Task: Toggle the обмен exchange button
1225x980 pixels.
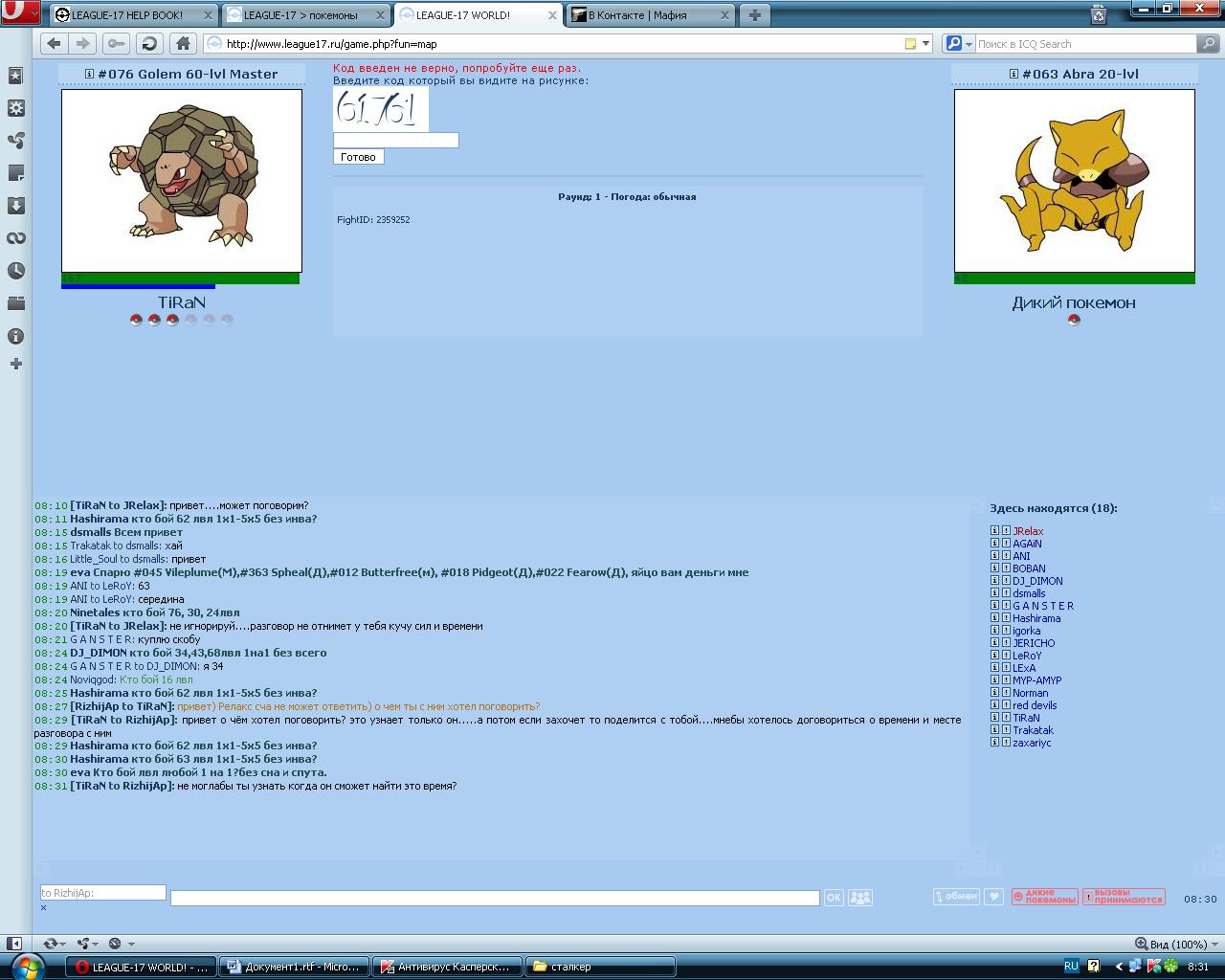Action: pos(956,897)
